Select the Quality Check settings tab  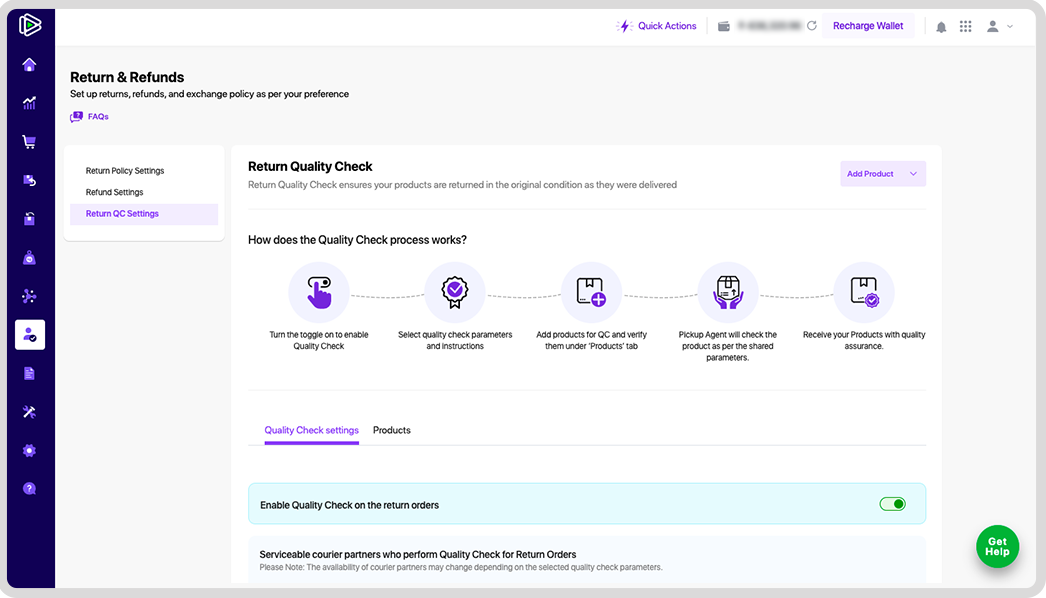pos(312,430)
